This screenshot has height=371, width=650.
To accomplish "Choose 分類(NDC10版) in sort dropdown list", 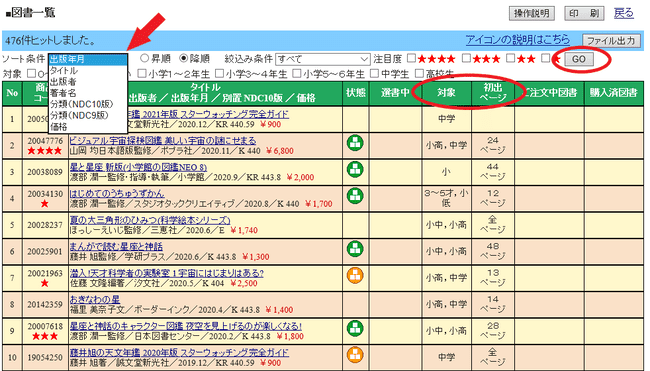I will 87,104.
